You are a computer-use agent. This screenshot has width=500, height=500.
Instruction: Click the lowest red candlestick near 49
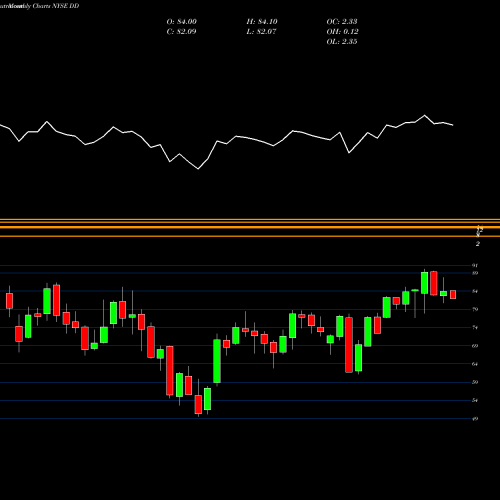pos(198,404)
